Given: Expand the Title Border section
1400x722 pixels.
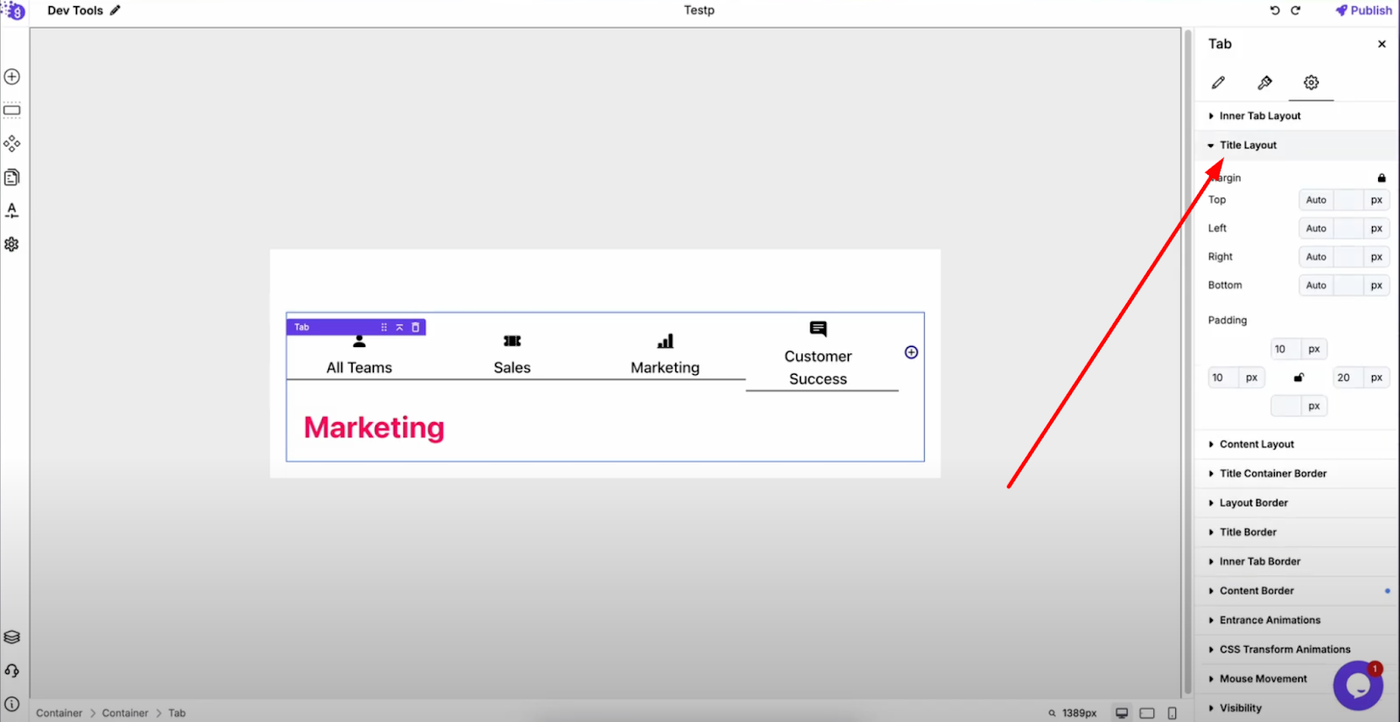Looking at the screenshot, I should tap(1297, 532).
